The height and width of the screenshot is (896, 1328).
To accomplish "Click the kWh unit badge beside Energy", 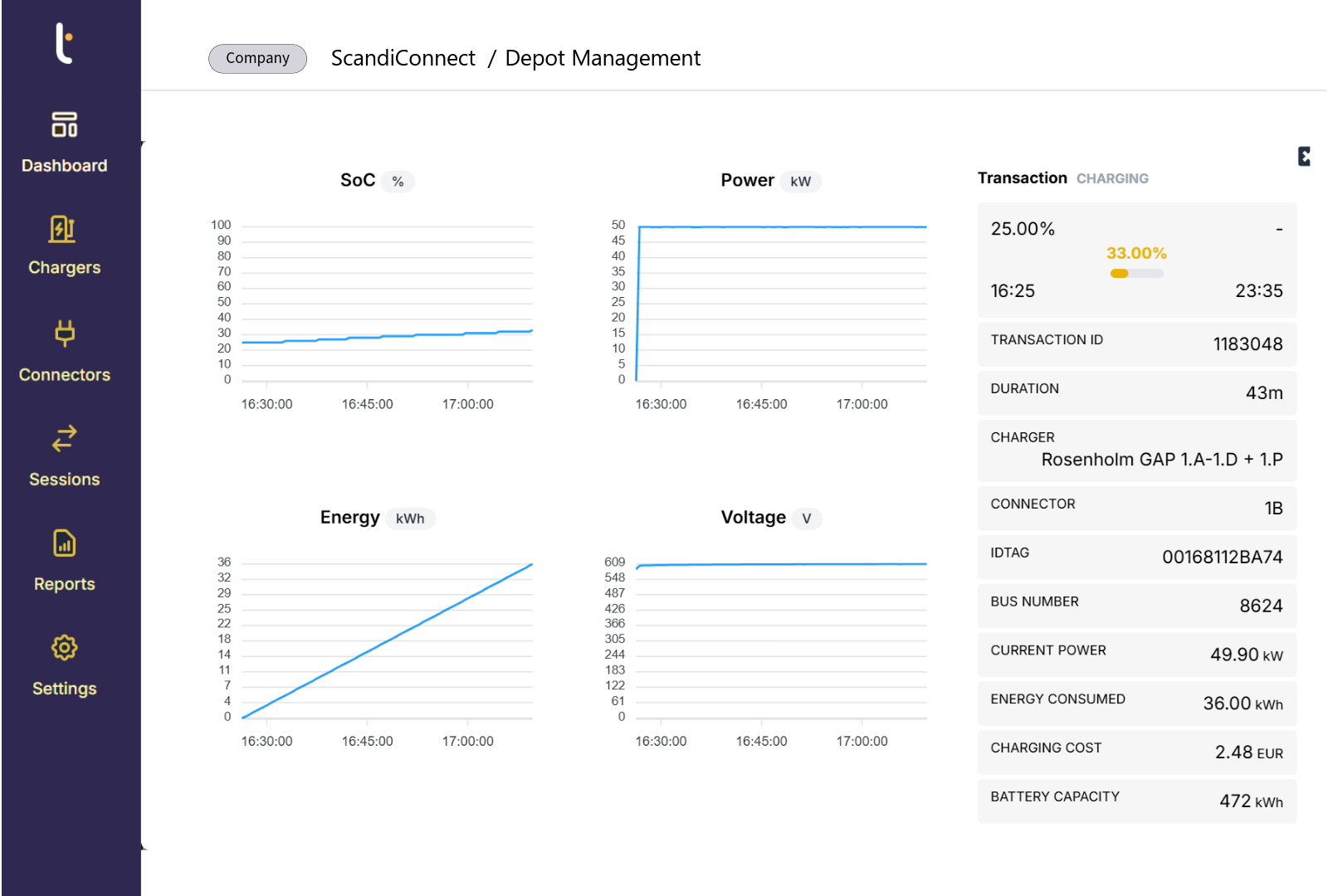I will tap(410, 519).
